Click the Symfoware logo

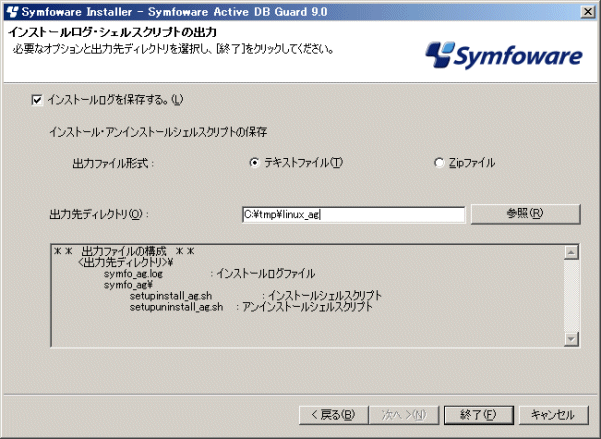pyautogui.click(x=504, y=56)
